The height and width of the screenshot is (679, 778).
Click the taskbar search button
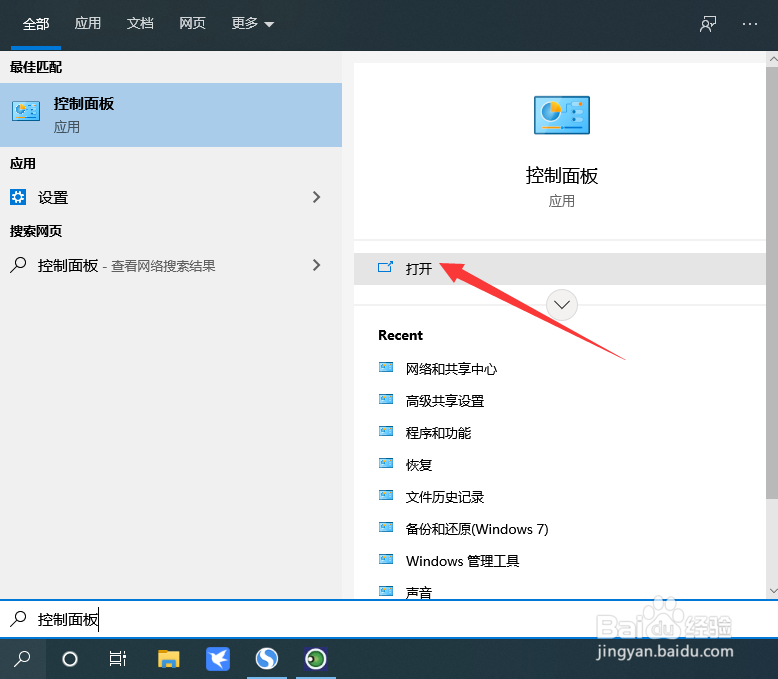[22, 659]
